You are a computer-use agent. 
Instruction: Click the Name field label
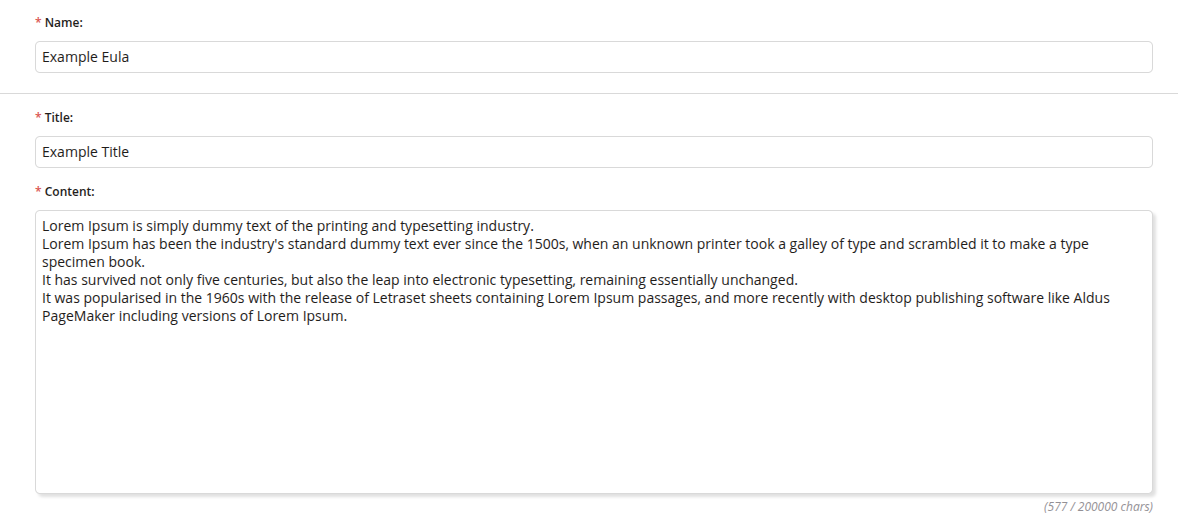coord(64,23)
